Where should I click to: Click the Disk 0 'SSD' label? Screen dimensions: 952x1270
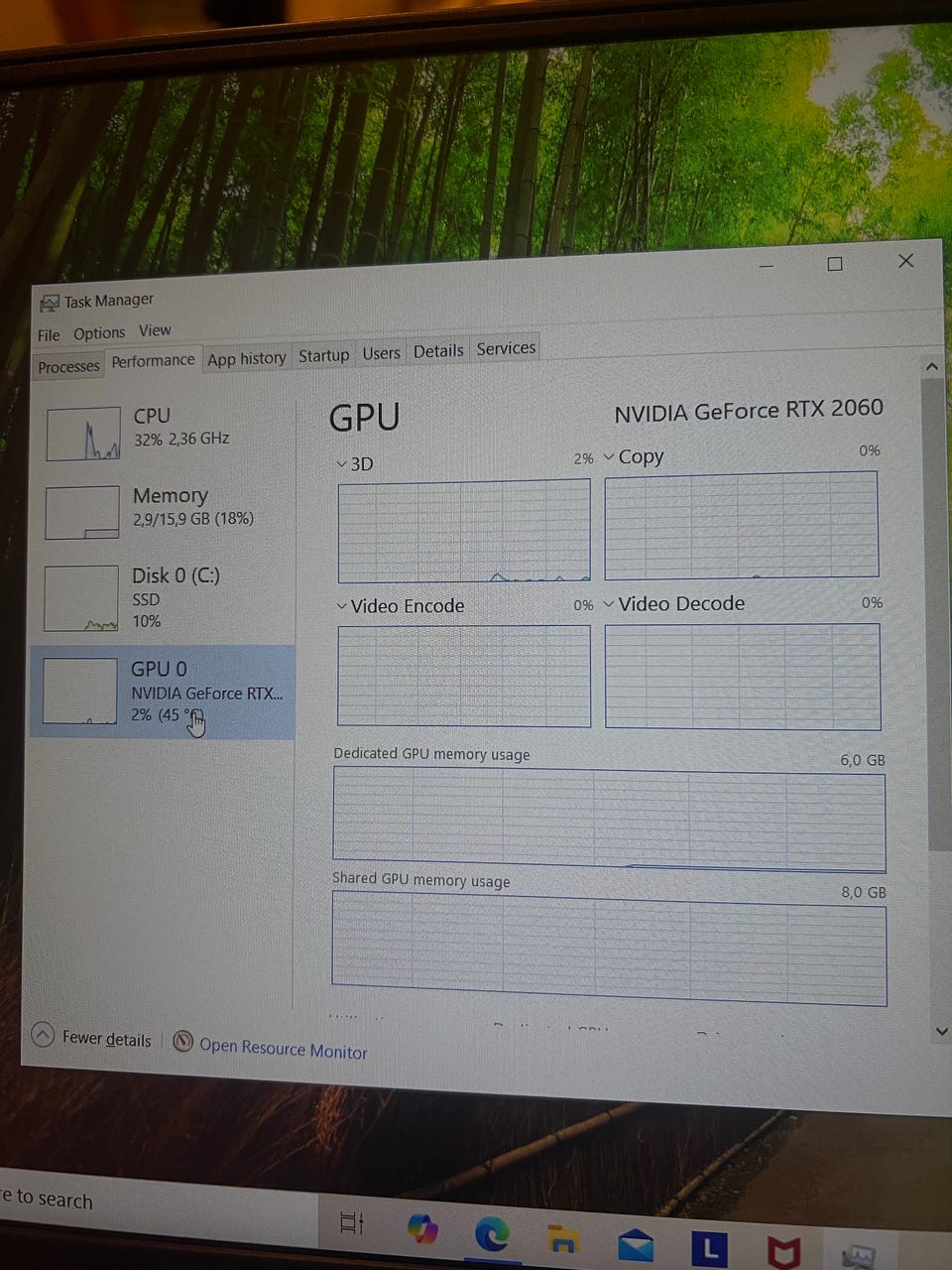(x=146, y=599)
